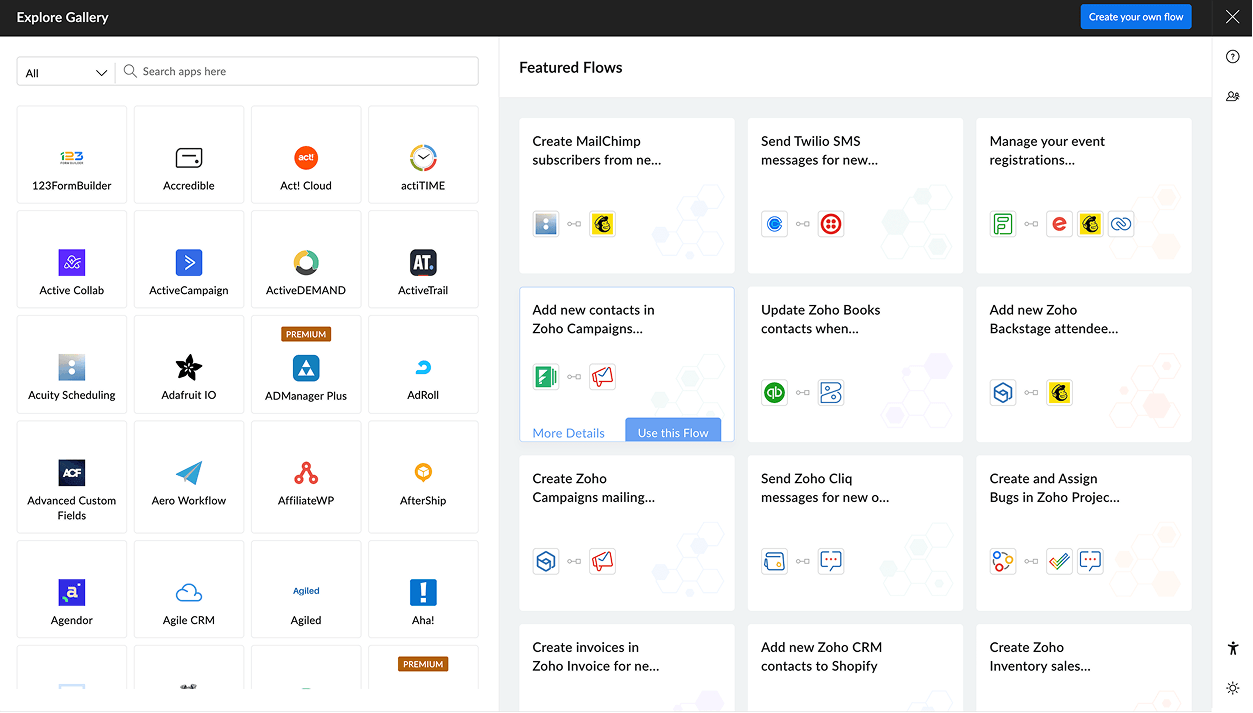Open the Advanced Custom Fields app
Viewport: 1253px width, 713px height.
point(72,477)
